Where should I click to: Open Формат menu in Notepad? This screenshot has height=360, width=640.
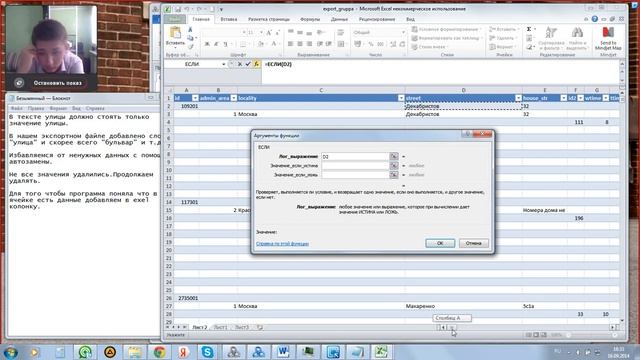58,109
